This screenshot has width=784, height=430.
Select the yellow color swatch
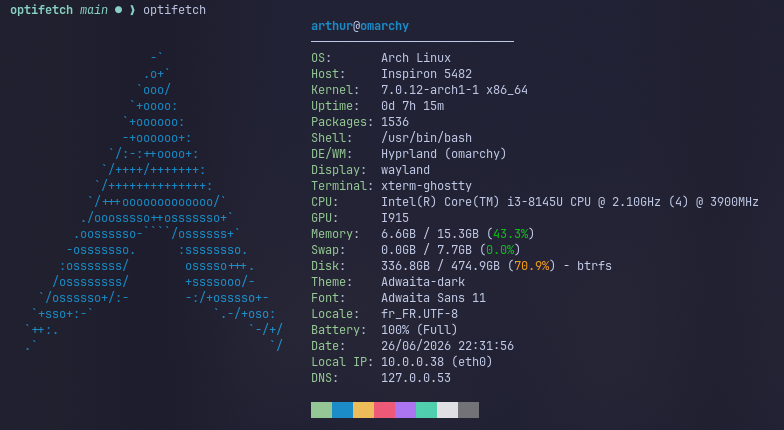(x=364, y=410)
